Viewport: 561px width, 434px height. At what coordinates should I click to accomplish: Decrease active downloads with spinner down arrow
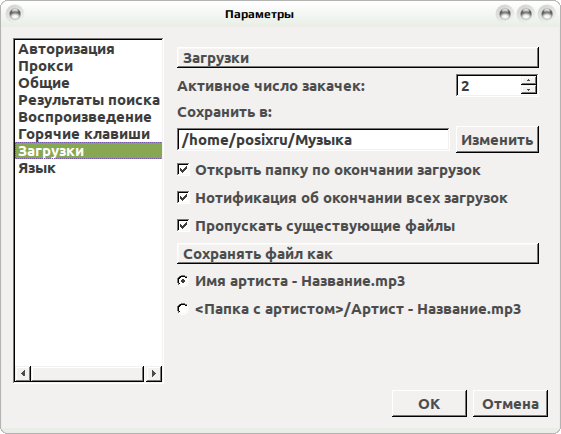point(528,90)
